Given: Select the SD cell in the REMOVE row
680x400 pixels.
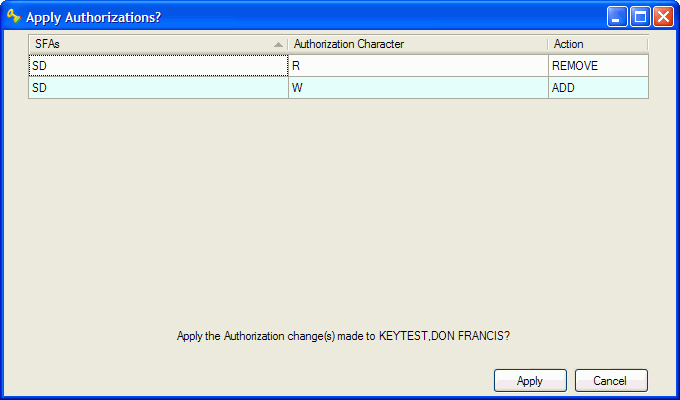Looking at the screenshot, I should 158,65.
